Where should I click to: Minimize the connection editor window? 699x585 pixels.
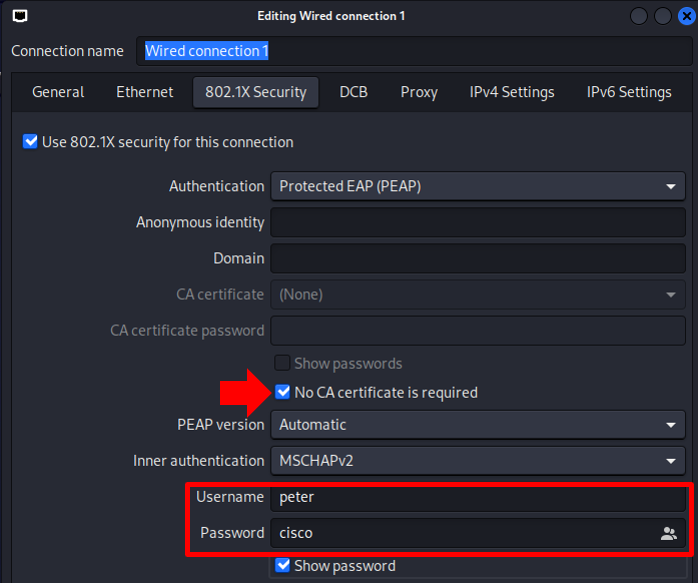tap(638, 16)
